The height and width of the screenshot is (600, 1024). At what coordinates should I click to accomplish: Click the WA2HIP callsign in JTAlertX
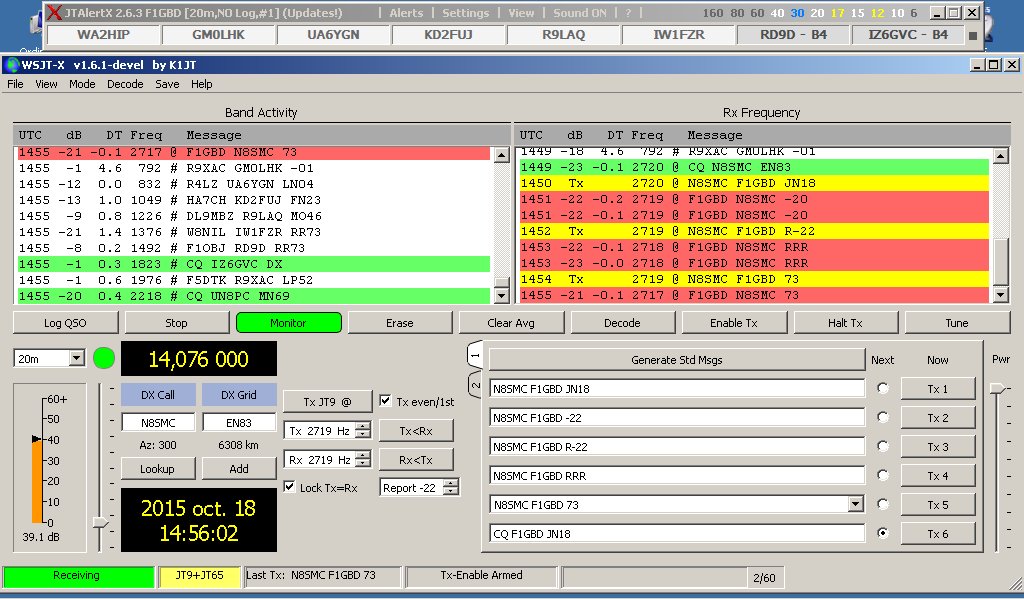pyautogui.click(x=103, y=35)
